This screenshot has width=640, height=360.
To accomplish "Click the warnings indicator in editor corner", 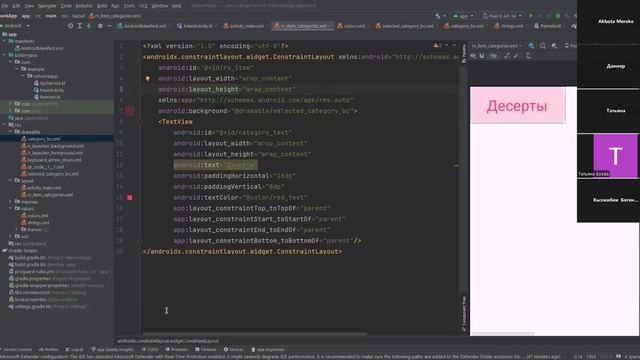I will [x=438, y=45].
